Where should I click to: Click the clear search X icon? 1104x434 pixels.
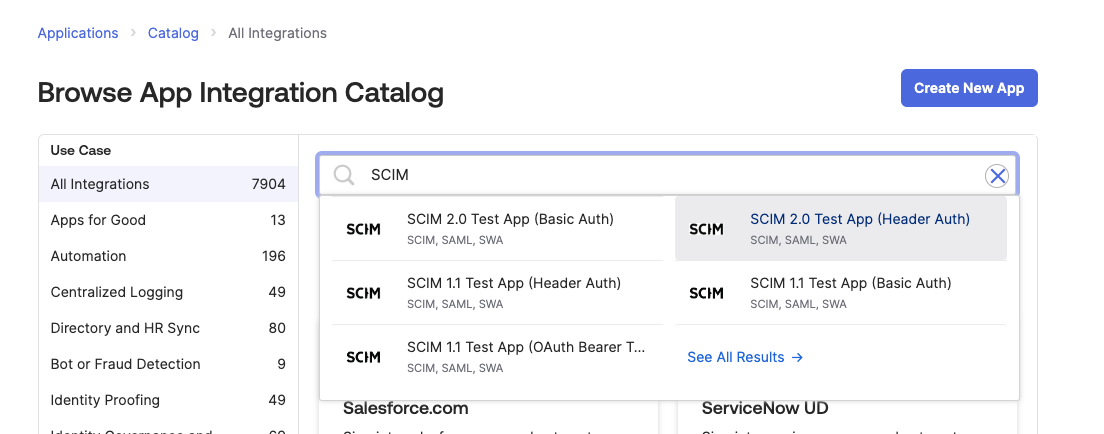coord(996,176)
